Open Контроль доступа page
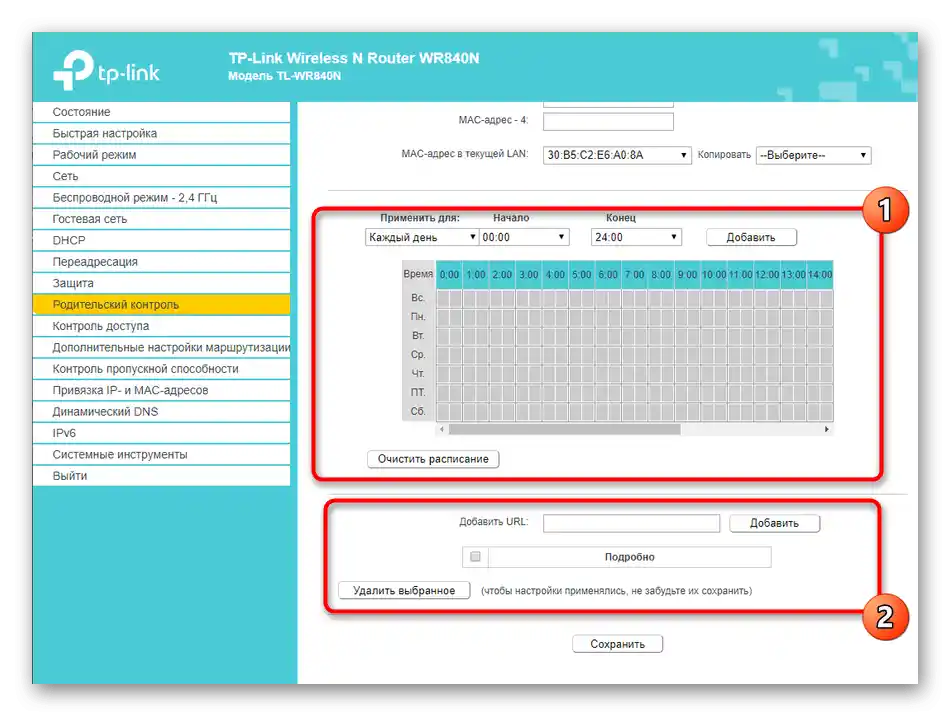950x716 pixels. click(x=162, y=326)
